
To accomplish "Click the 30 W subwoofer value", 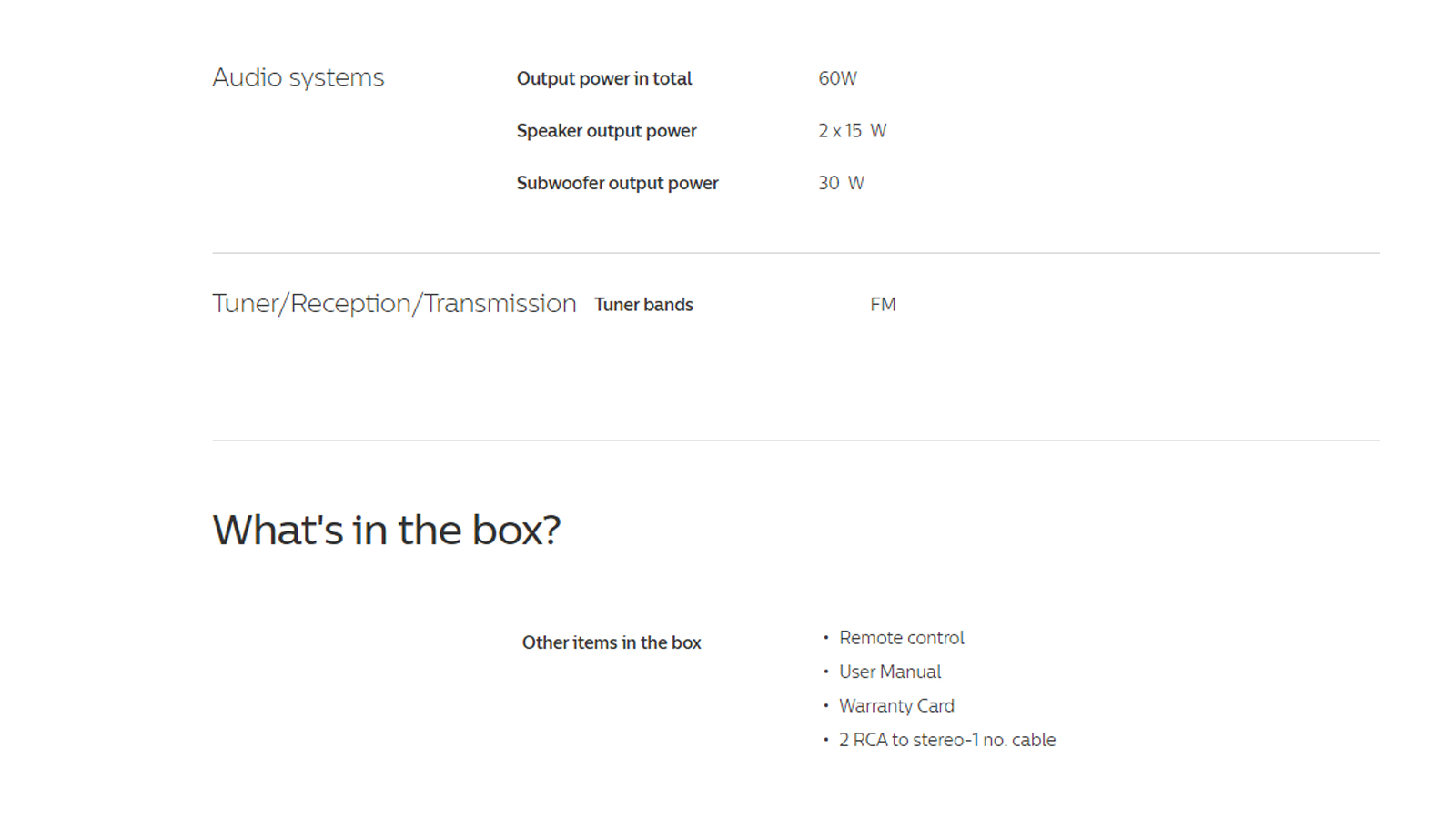I will 841,183.
